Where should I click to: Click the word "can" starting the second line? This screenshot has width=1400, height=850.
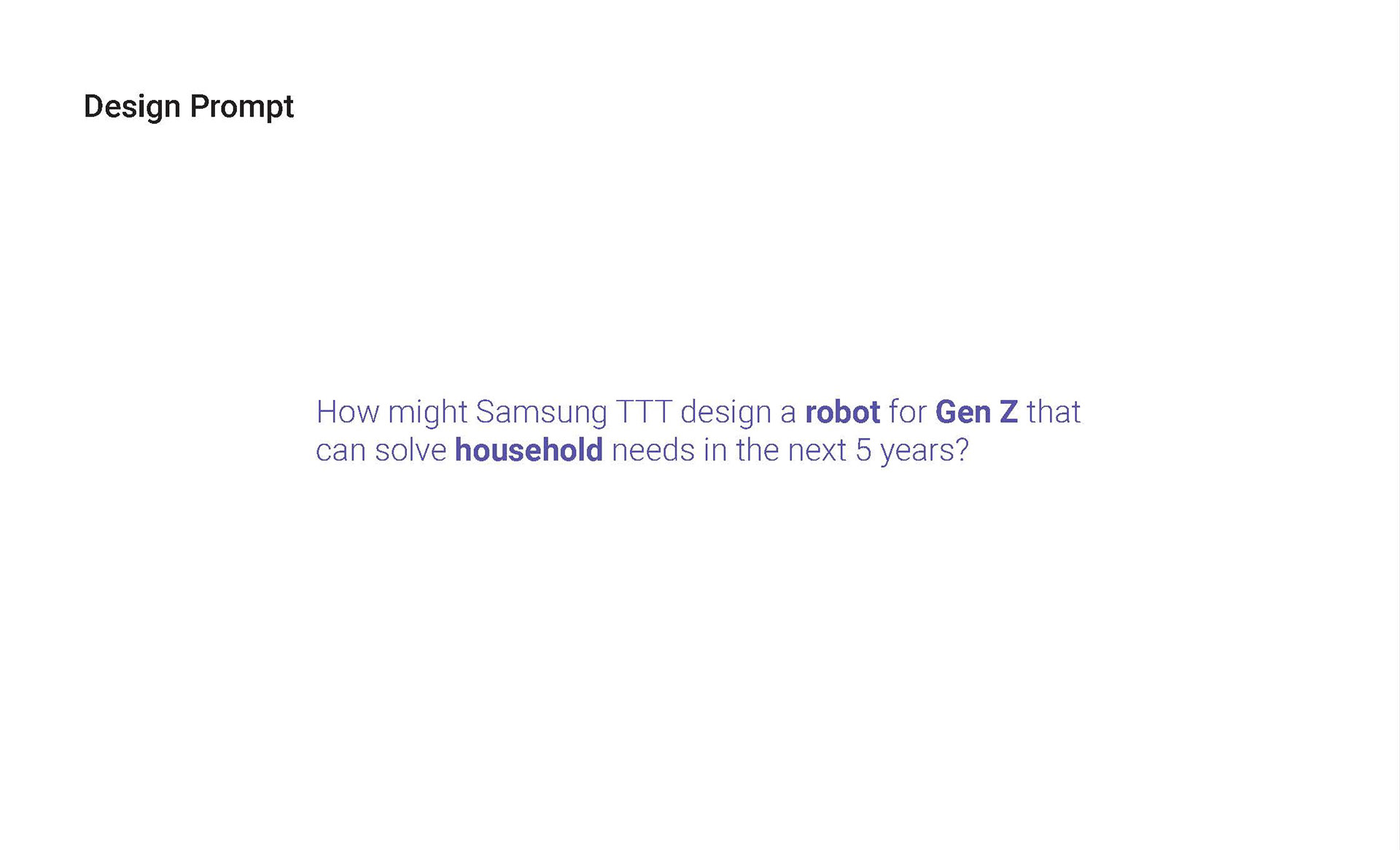pos(341,451)
